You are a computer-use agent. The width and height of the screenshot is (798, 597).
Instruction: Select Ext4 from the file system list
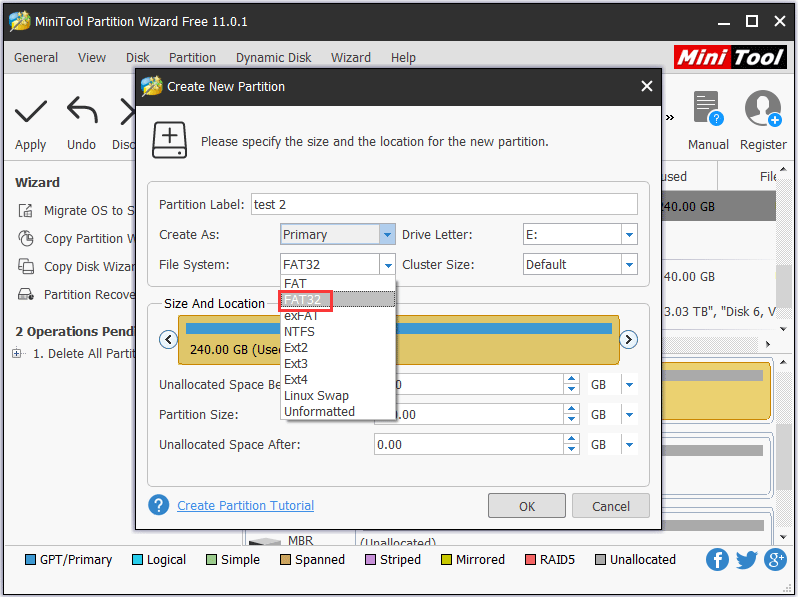click(337, 379)
